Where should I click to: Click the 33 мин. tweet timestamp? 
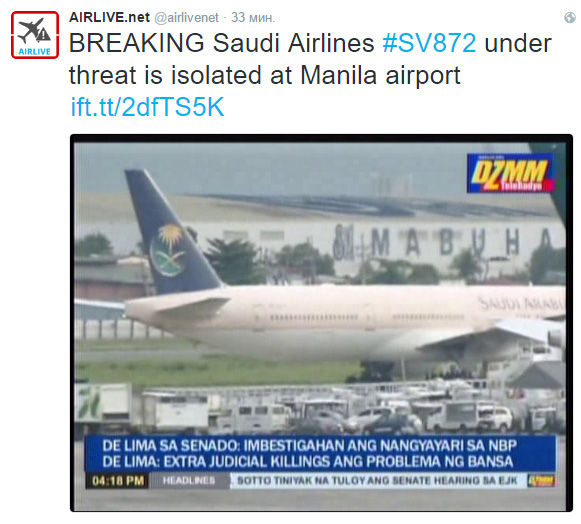pos(253,17)
